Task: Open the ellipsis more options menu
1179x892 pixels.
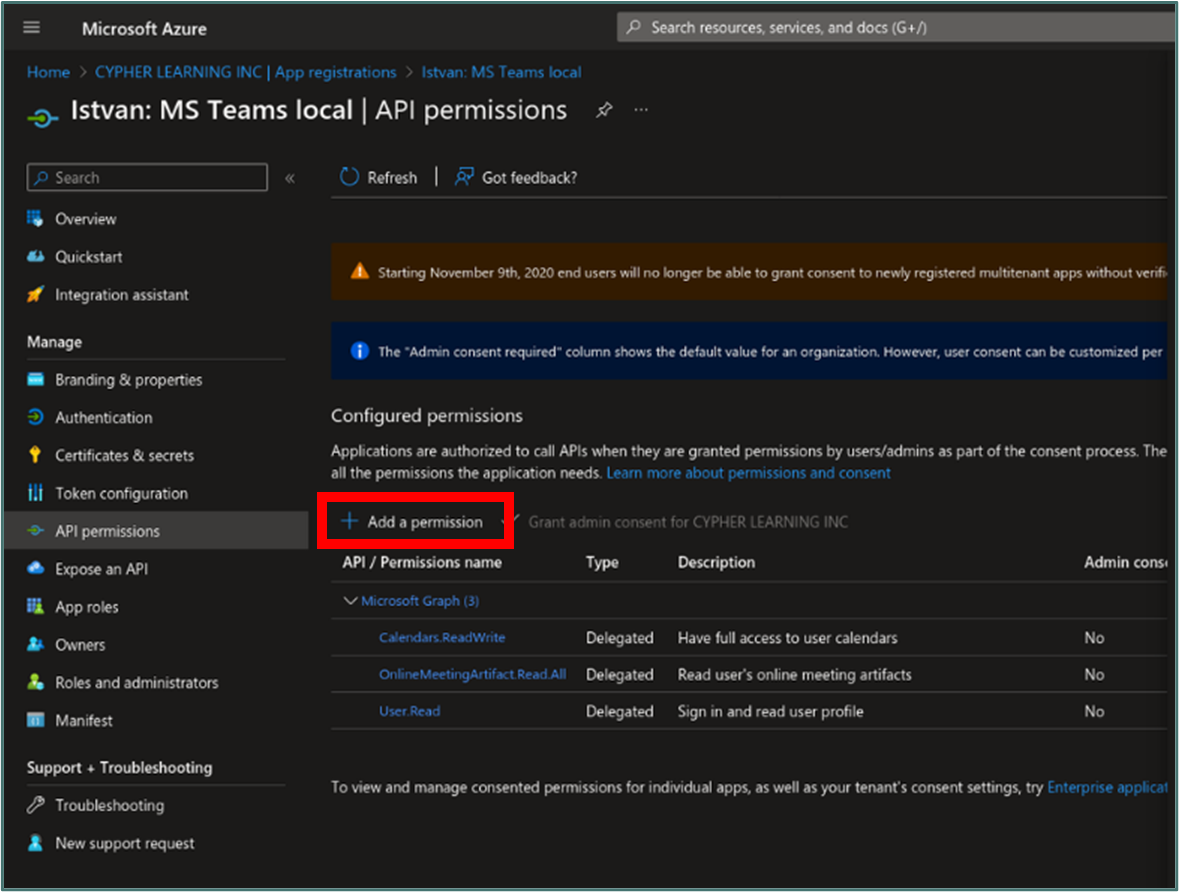Action: tap(641, 110)
